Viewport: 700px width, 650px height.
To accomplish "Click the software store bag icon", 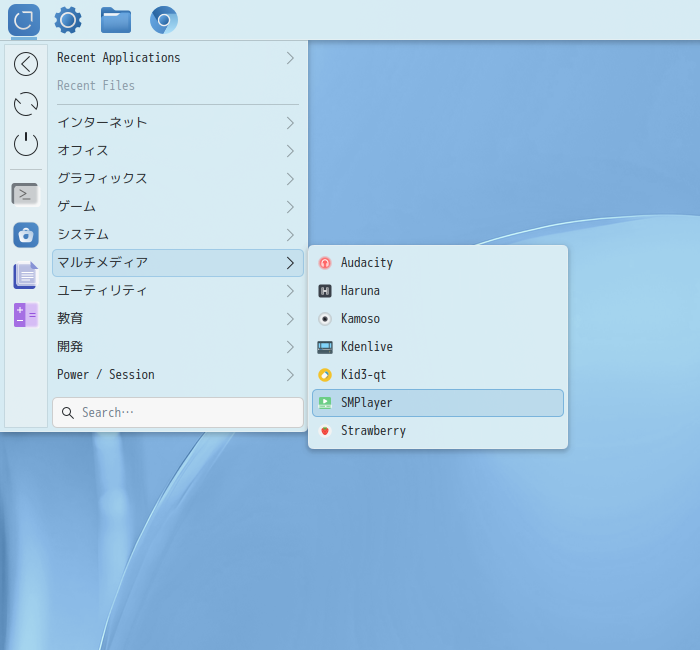I will (26, 235).
